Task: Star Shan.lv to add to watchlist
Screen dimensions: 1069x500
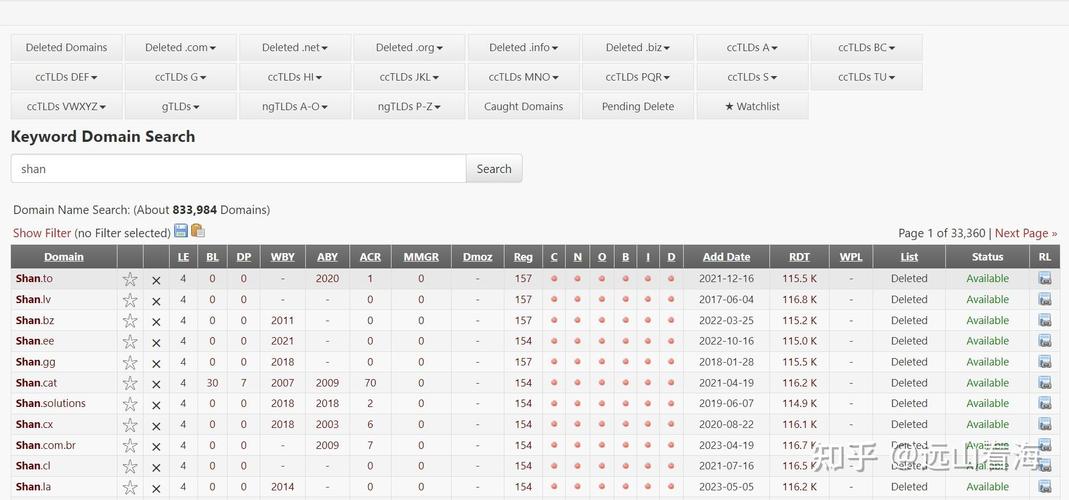Action: tap(130, 300)
